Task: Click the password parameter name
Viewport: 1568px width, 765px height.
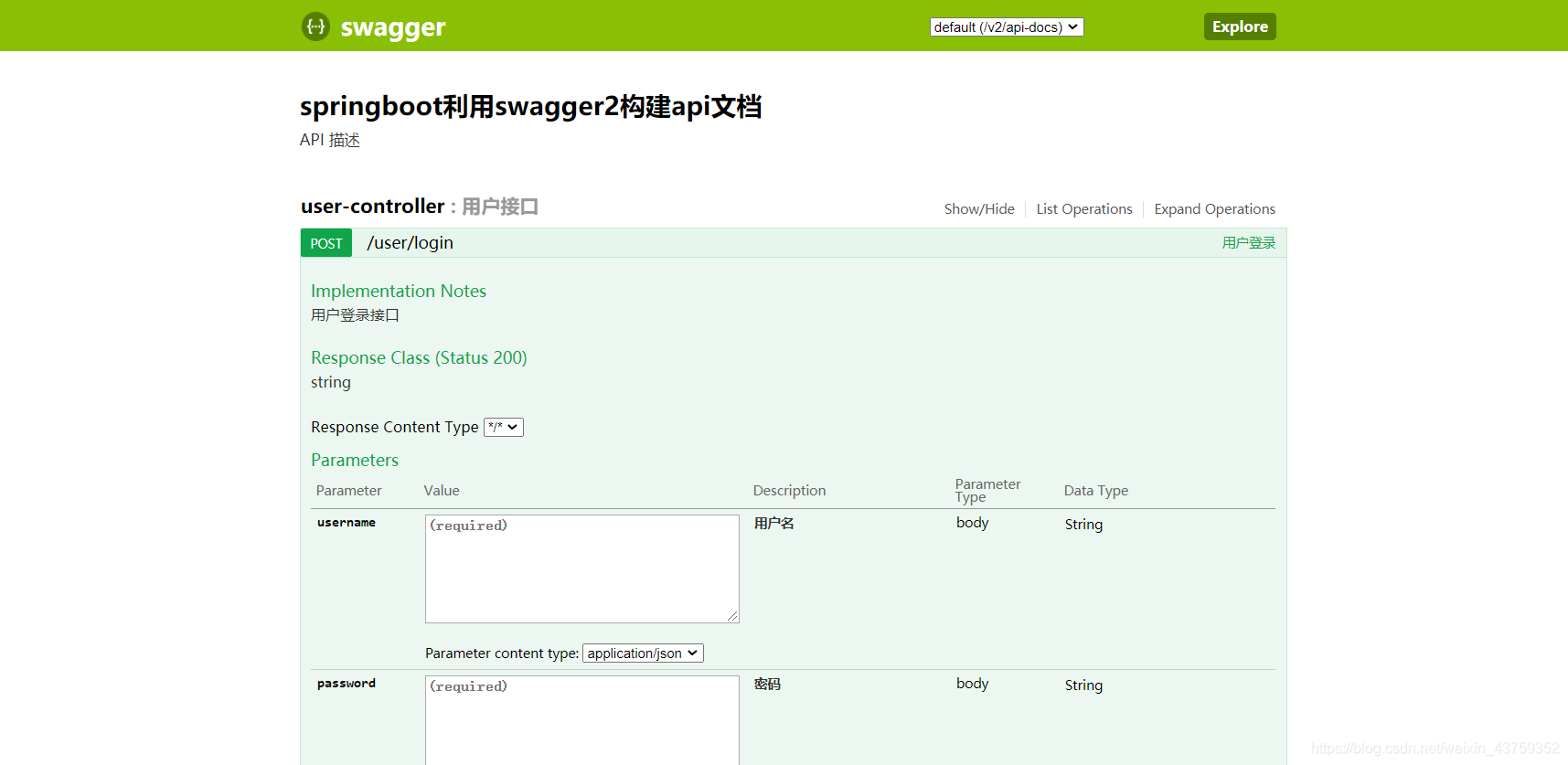Action: point(347,684)
